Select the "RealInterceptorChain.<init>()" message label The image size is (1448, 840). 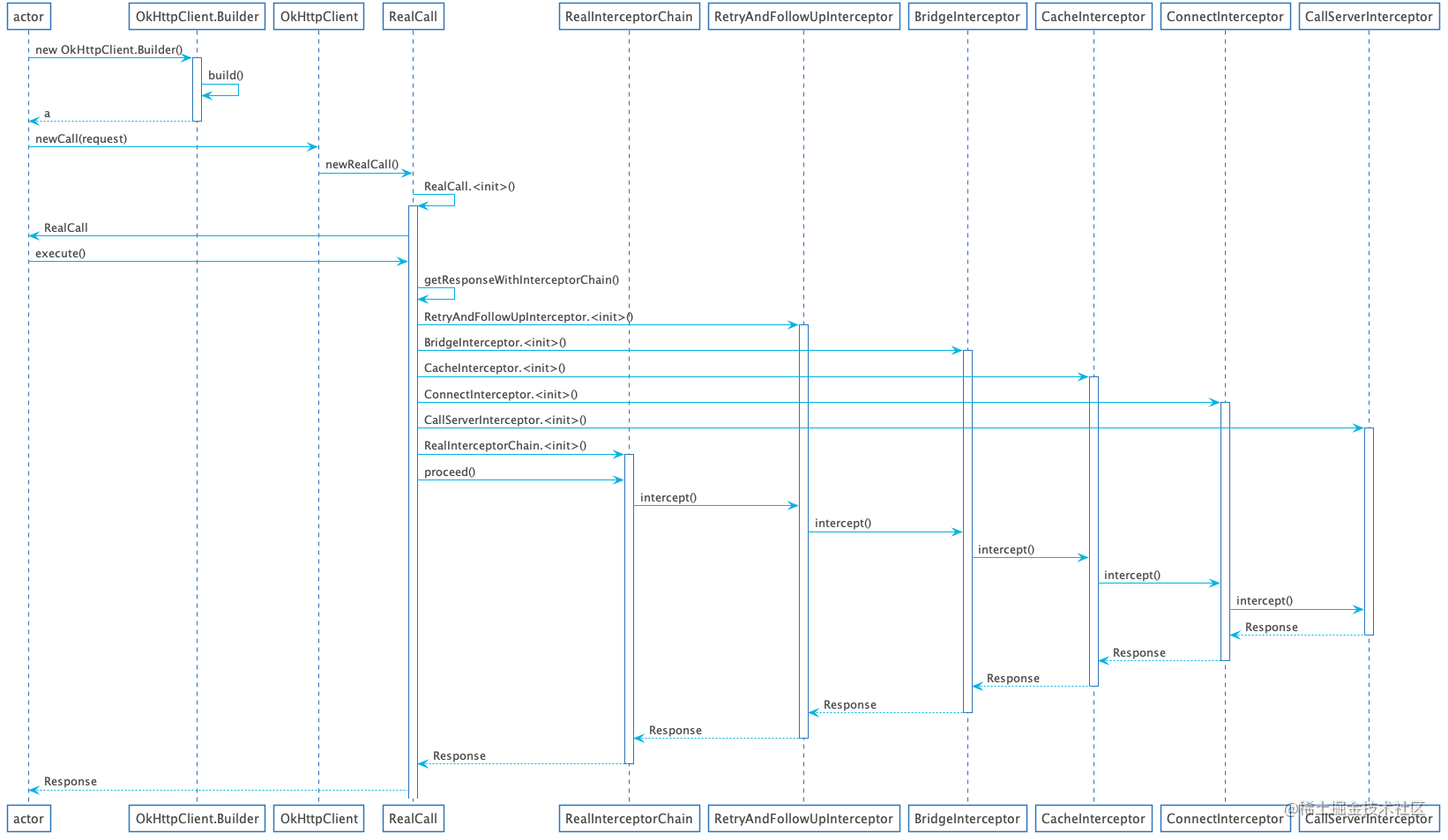[505, 446]
